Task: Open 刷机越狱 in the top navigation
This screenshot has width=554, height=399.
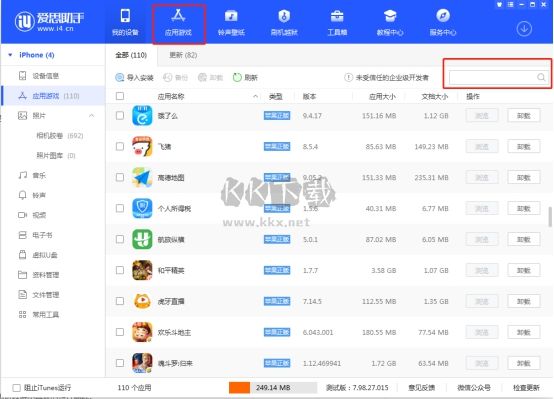Action: click(x=284, y=23)
